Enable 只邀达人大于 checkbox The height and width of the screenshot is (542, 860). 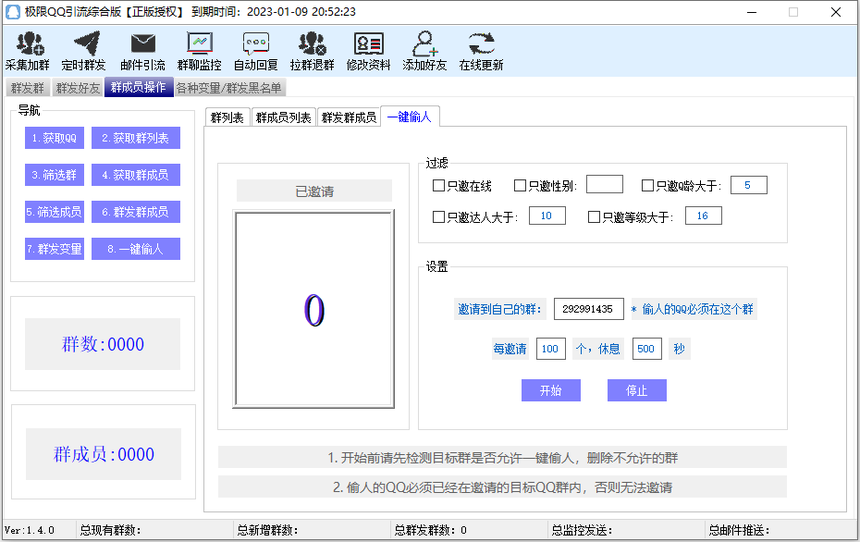coord(438,217)
